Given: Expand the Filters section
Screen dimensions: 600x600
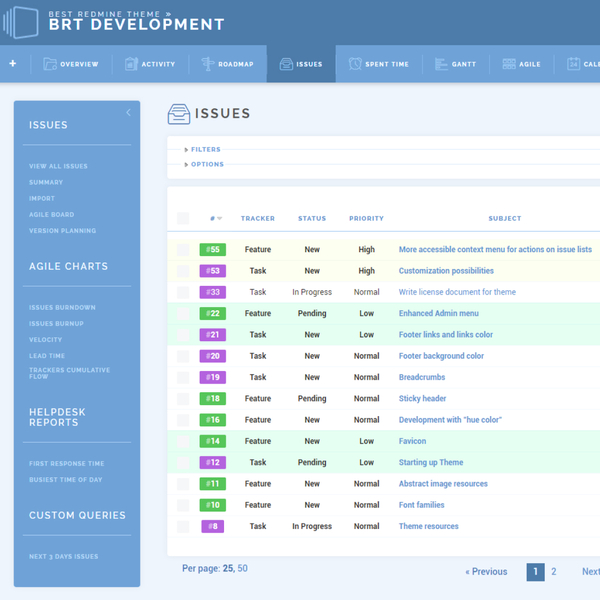Looking at the screenshot, I should tap(205, 150).
